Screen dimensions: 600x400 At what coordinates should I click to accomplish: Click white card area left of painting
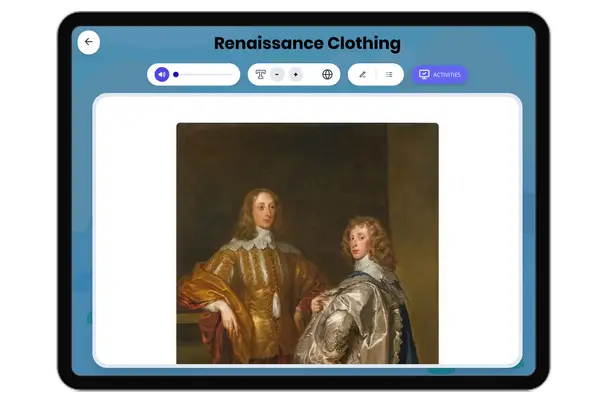pos(135,240)
